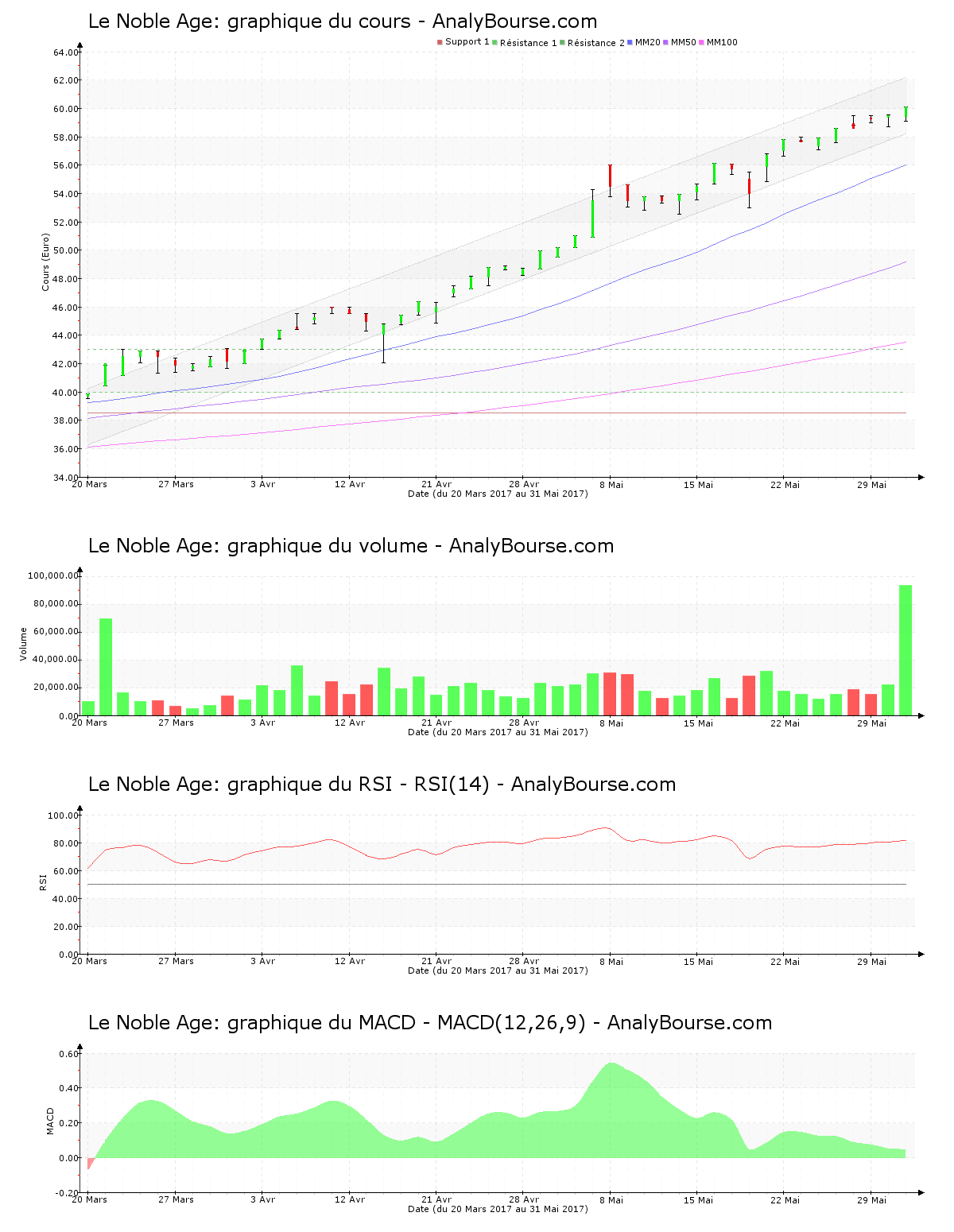The width and height of the screenshot is (954, 1232).
Task: Click the date range caption under price chart
Action: pos(498,494)
